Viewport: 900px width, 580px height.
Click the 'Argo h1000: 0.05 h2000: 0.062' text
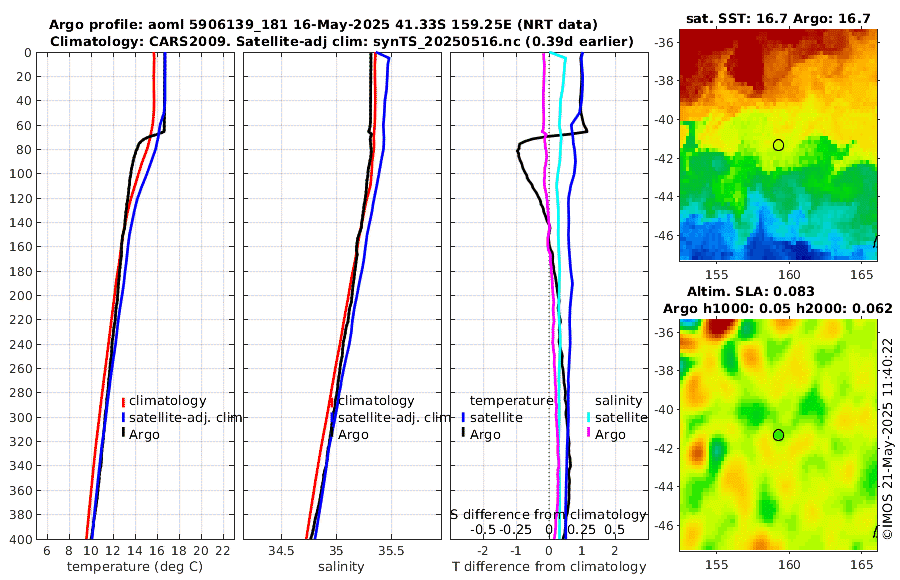778,308
